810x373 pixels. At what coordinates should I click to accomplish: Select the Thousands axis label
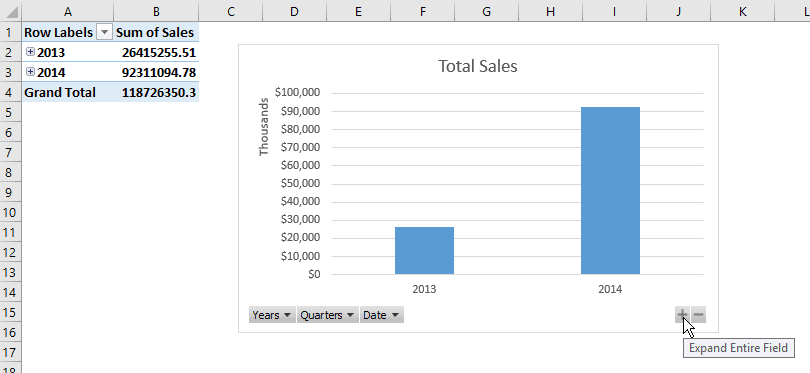click(264, 127)
